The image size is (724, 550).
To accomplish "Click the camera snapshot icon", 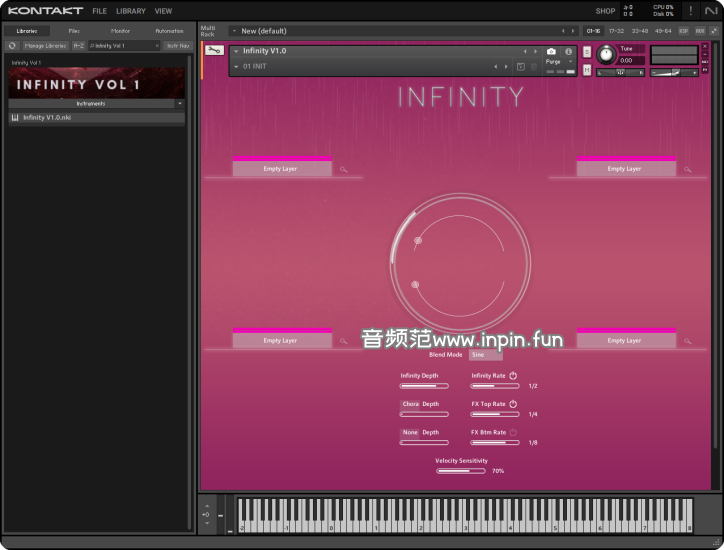I will coord(551,51).
